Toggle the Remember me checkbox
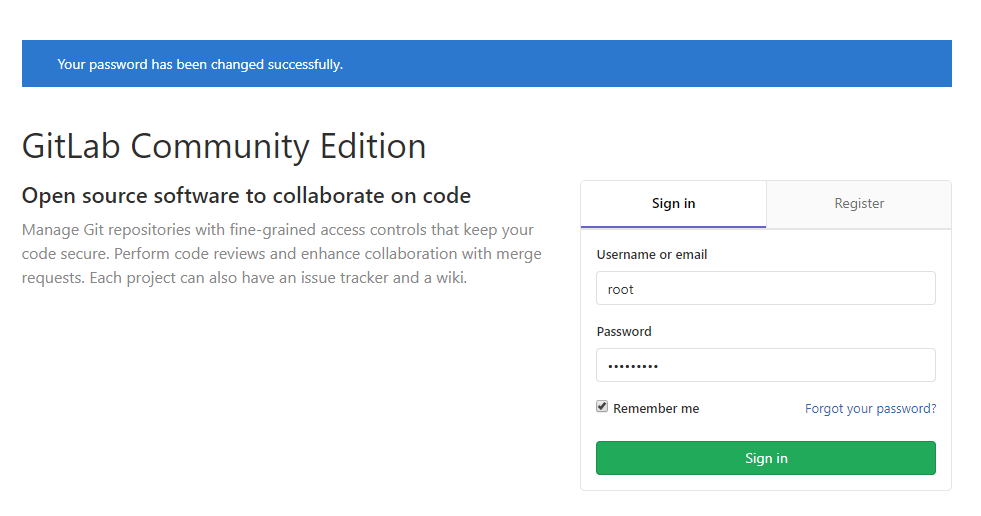 point(602,407)
